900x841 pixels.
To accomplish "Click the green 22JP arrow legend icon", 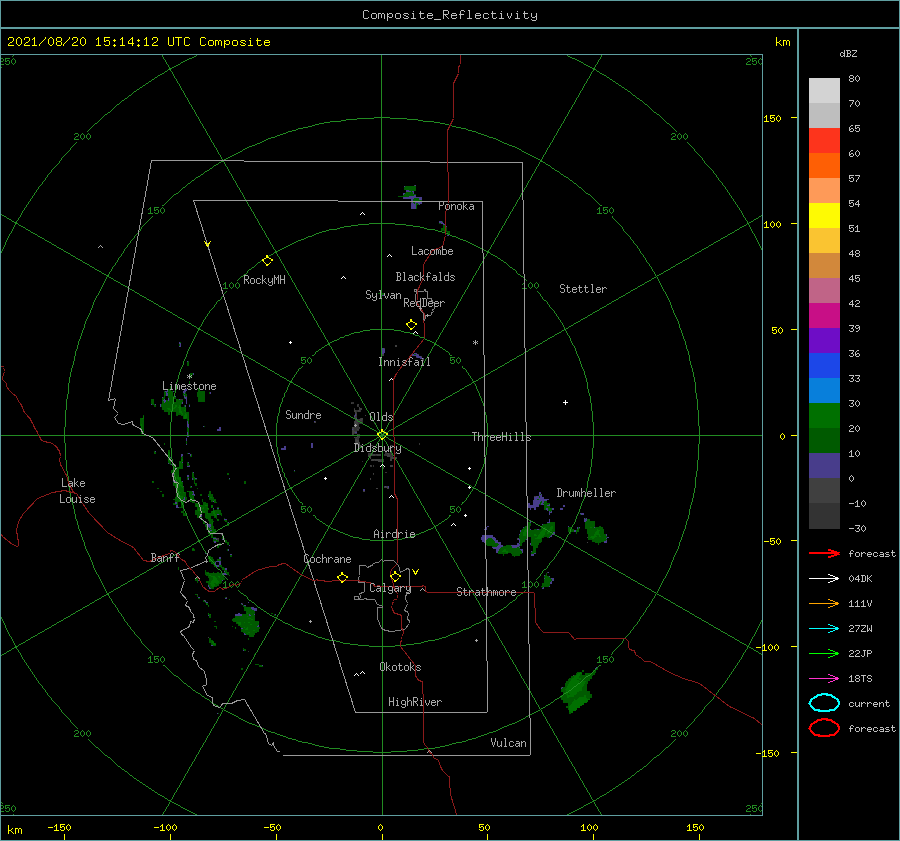I will (x=824, y=653).
